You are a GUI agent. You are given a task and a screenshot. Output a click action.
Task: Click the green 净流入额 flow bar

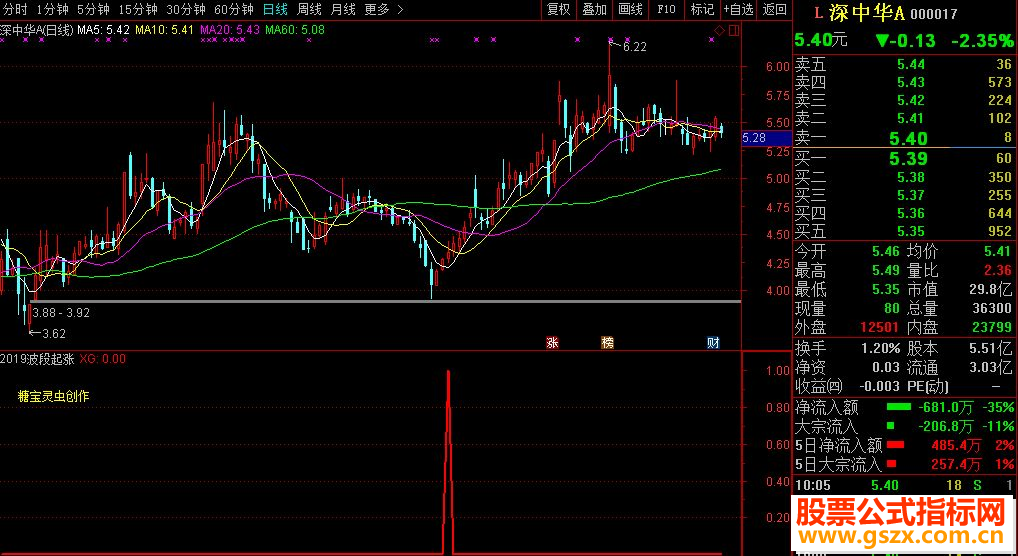pyautogui.click(x=899, y=408)
